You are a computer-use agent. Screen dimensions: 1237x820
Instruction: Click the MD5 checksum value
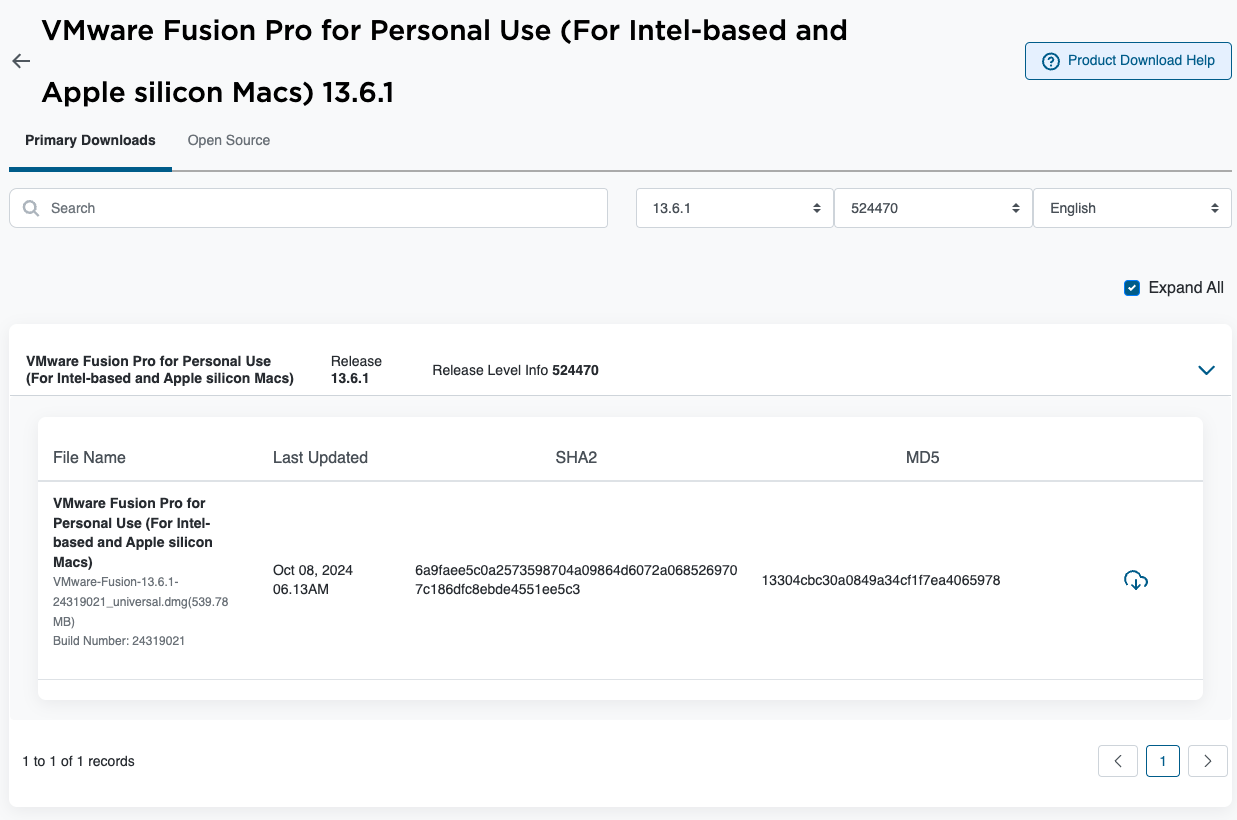tap(880, 580)
